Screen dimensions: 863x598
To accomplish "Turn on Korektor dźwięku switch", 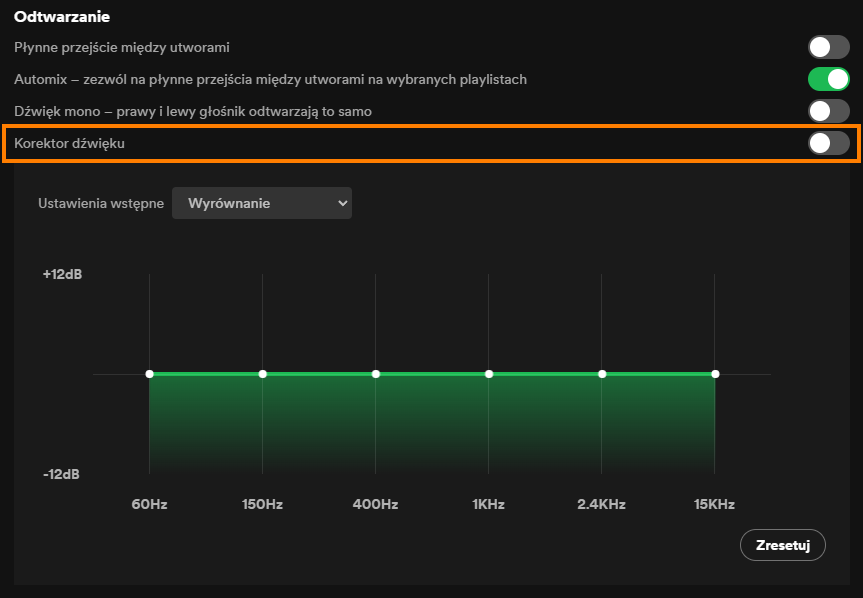I will click(x=828, y=143).
